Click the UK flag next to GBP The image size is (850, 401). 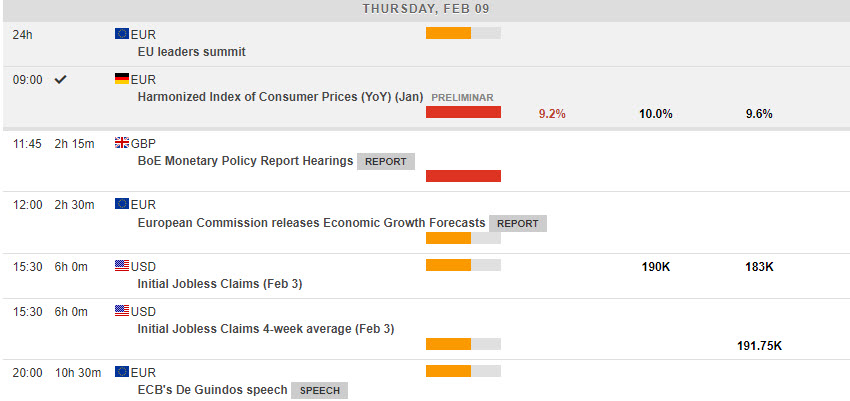click(122, 143)
